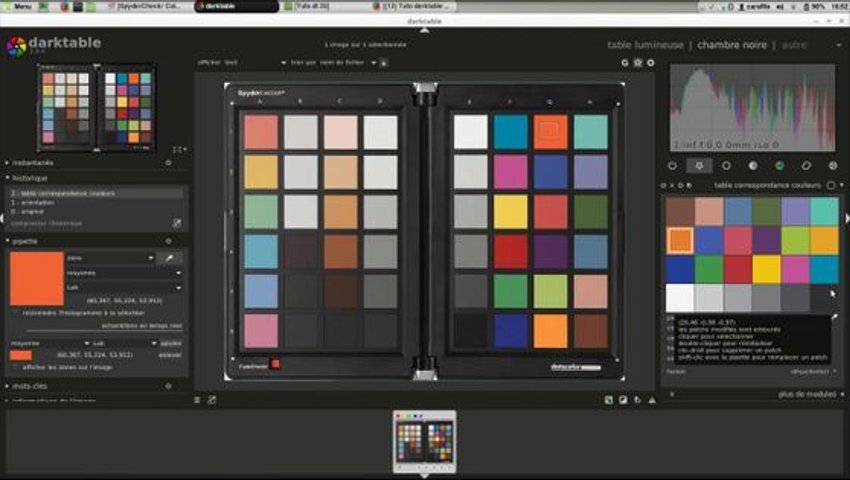Viewport: 850px width, 480px height.
Task: Click the reset icon beside pipette
Action: click(x=169, y=241)
